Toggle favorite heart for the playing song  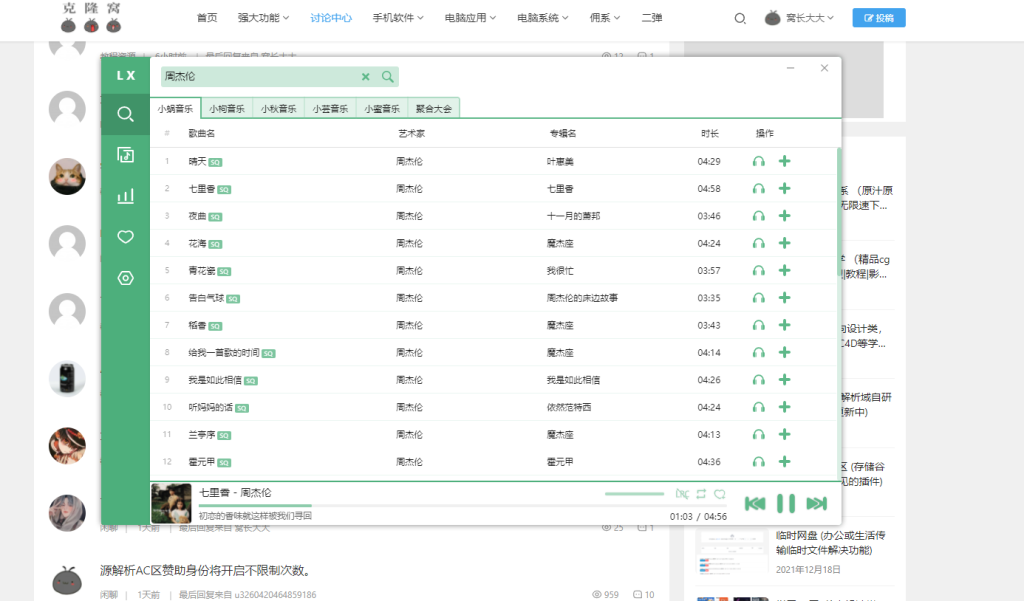720,494
